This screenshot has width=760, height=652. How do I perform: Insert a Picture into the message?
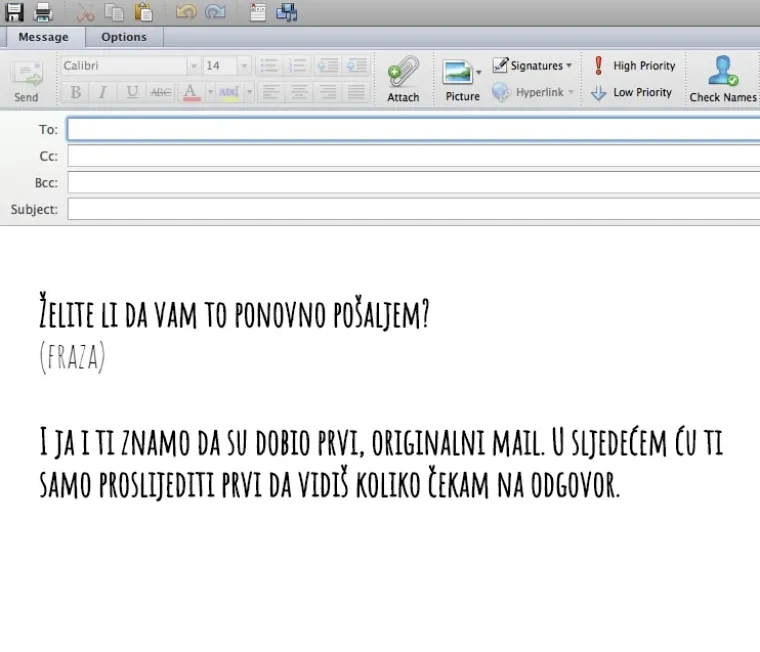[x=461, y=78]
